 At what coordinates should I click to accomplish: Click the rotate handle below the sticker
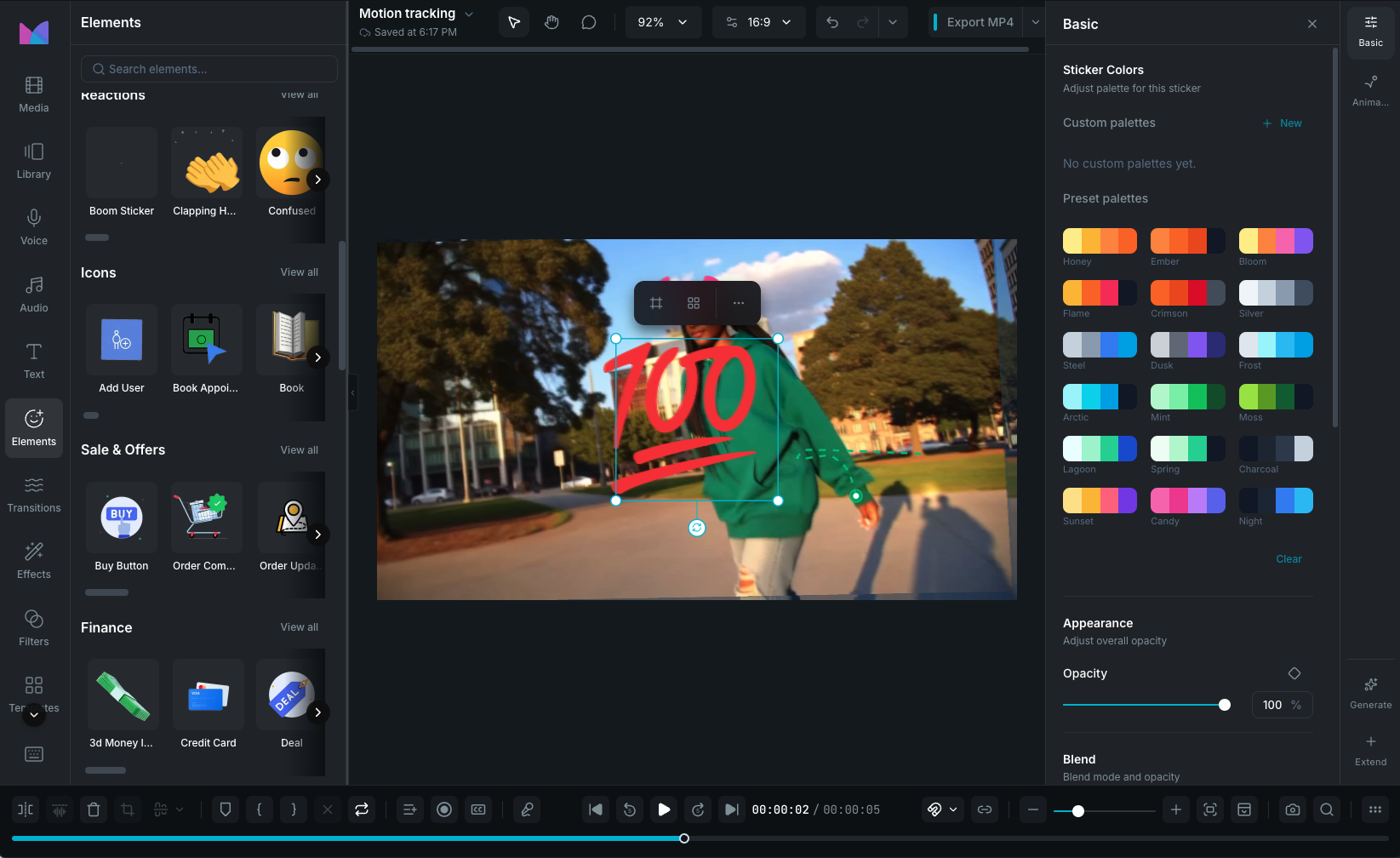(x=696, y=528)
